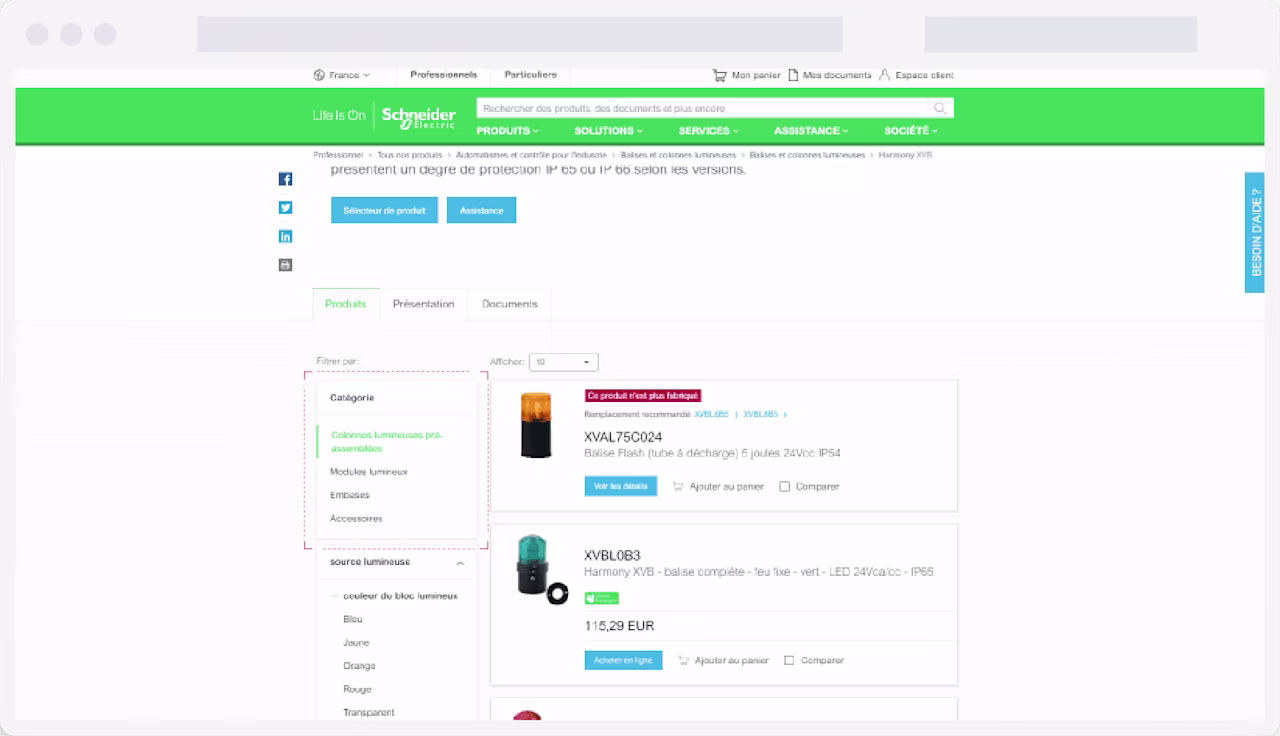Share the page on LinkedIn

[285, 236]
